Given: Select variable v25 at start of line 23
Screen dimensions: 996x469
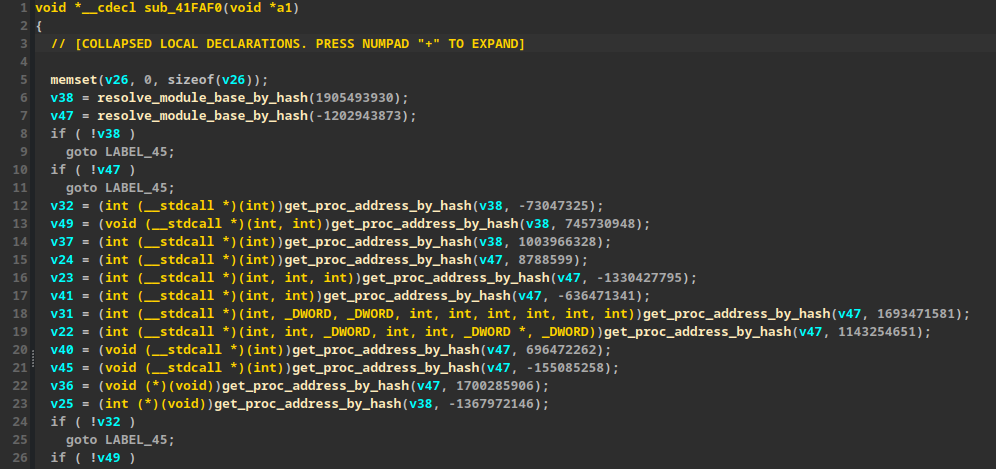Looking at the screenshot, I should coord(62,404).
